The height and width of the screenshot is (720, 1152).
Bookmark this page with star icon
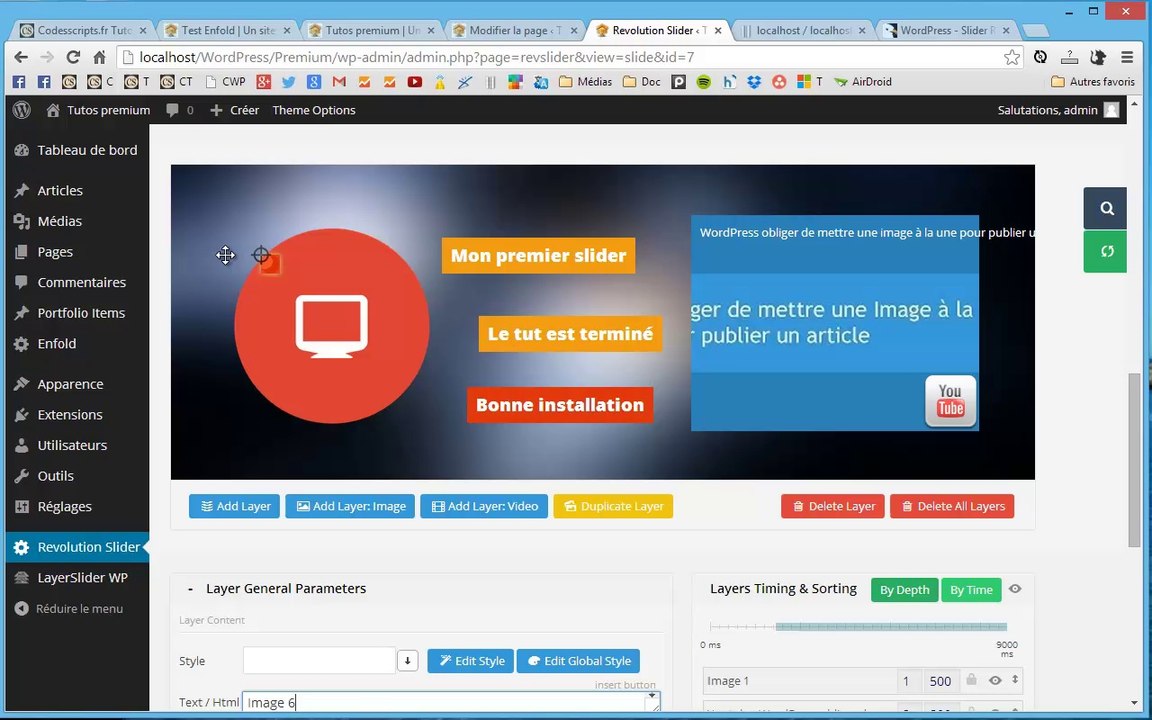click(1012, 57)
